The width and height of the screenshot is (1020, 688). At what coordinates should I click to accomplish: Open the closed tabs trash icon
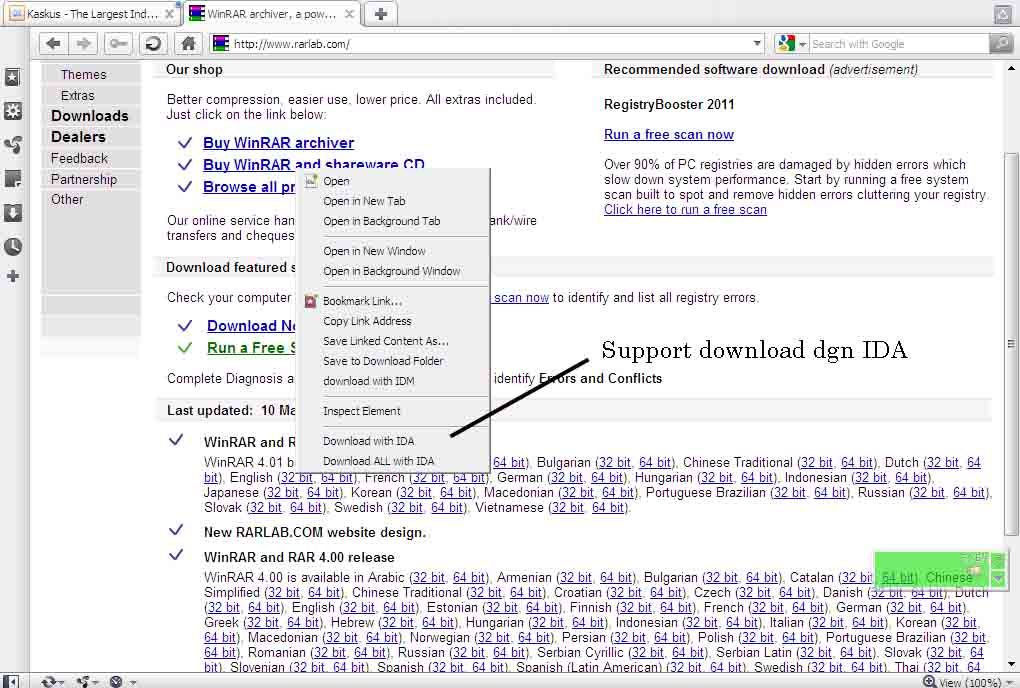[x=1002, y=14]
